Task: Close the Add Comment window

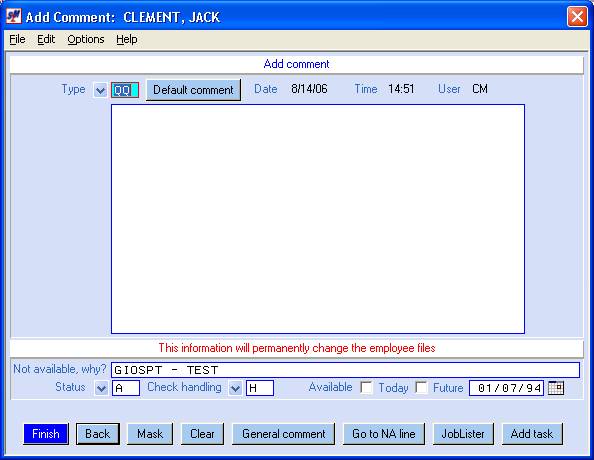Action: [x=577, y=17]
